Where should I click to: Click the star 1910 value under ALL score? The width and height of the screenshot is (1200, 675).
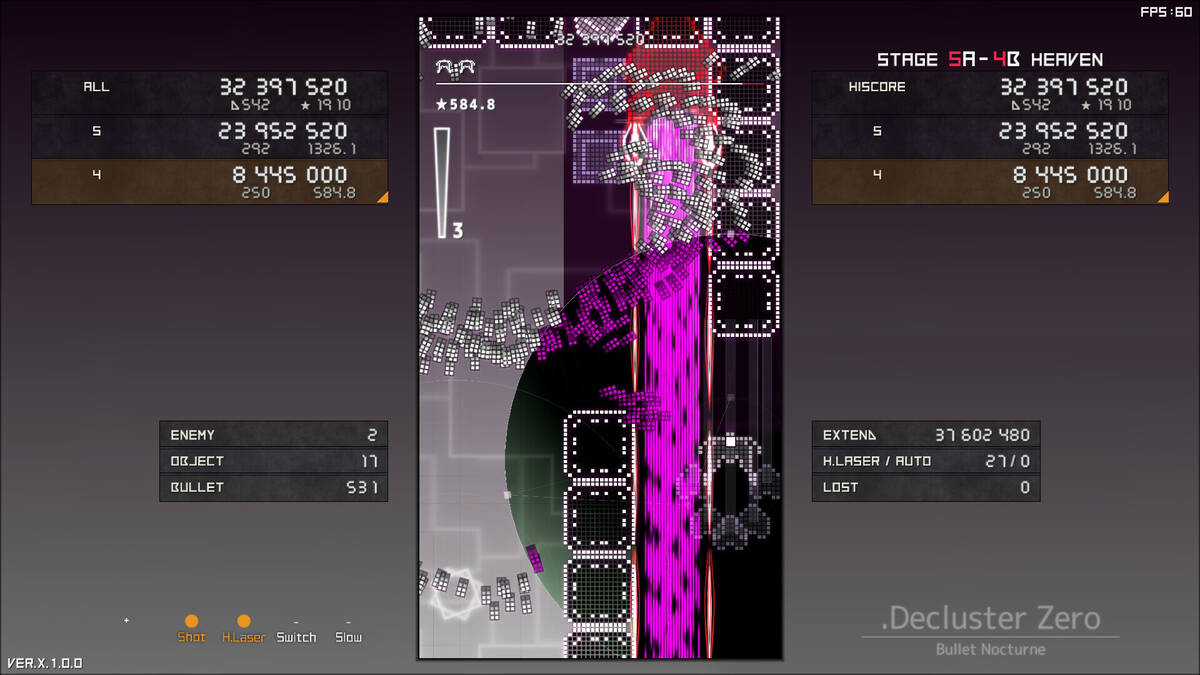click(x=326, y=105)
